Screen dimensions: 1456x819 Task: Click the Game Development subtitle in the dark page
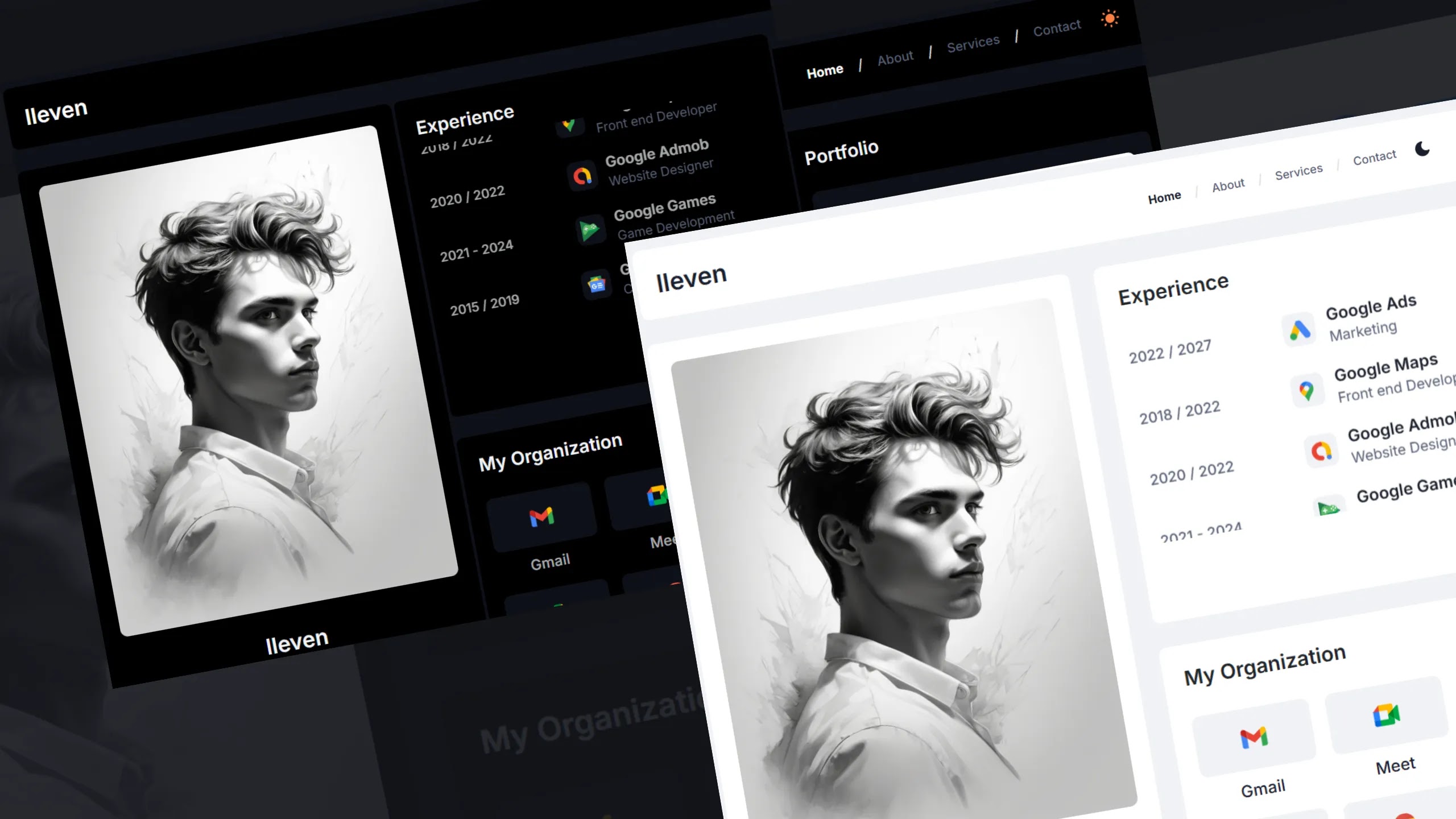(676, 225)
